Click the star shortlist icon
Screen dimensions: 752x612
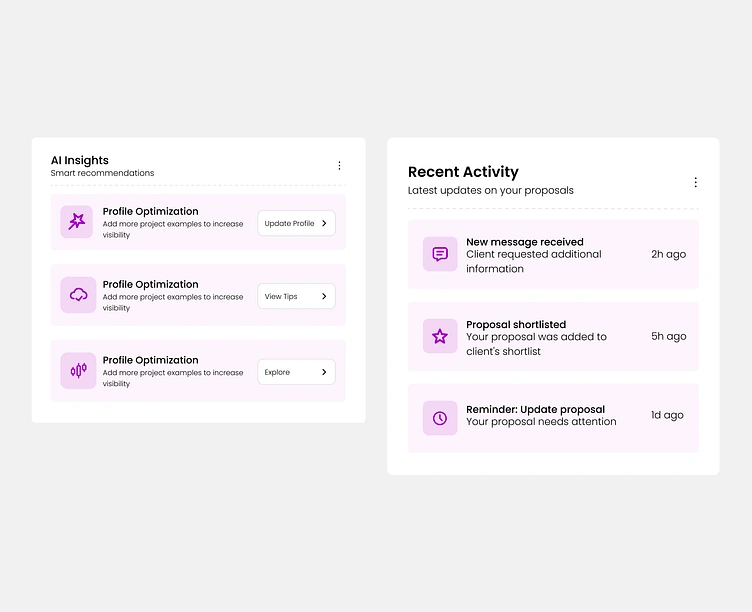tap(440, 337)
